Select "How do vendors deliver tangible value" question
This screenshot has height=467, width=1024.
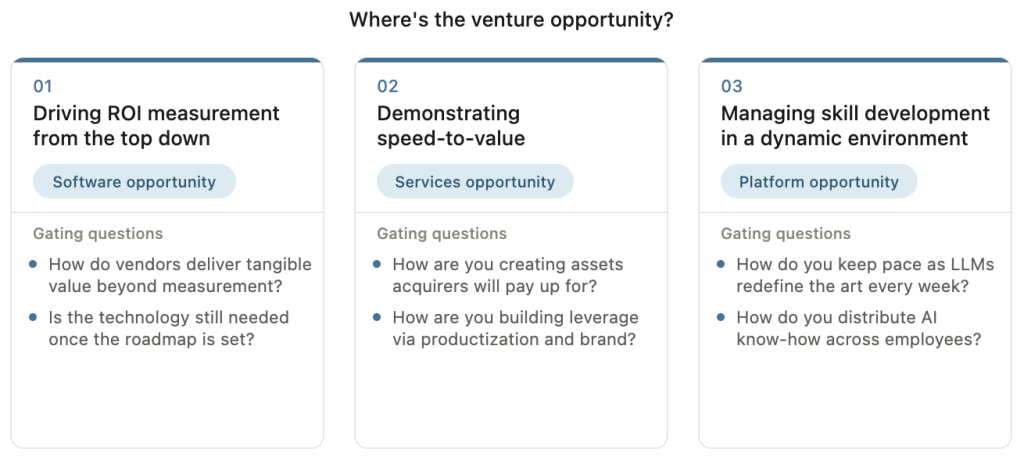click(180, 276)
